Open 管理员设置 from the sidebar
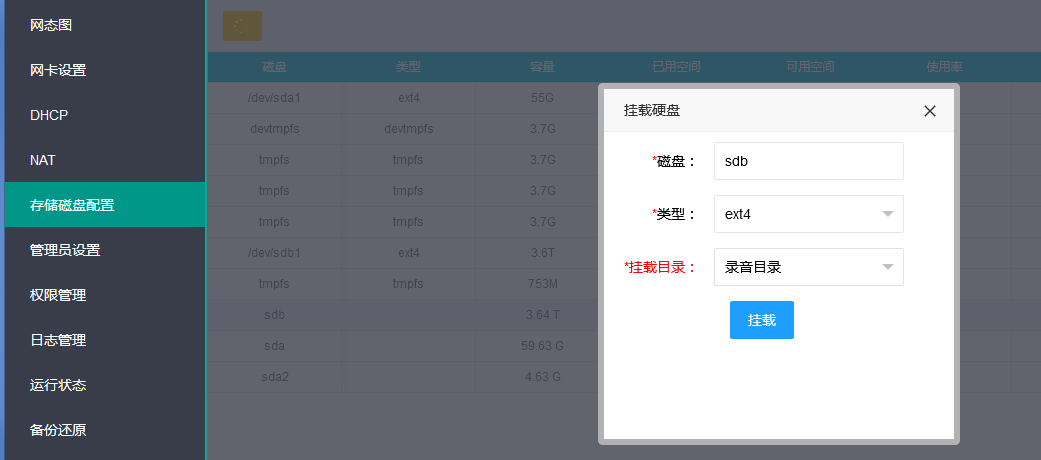 point(65,250)
